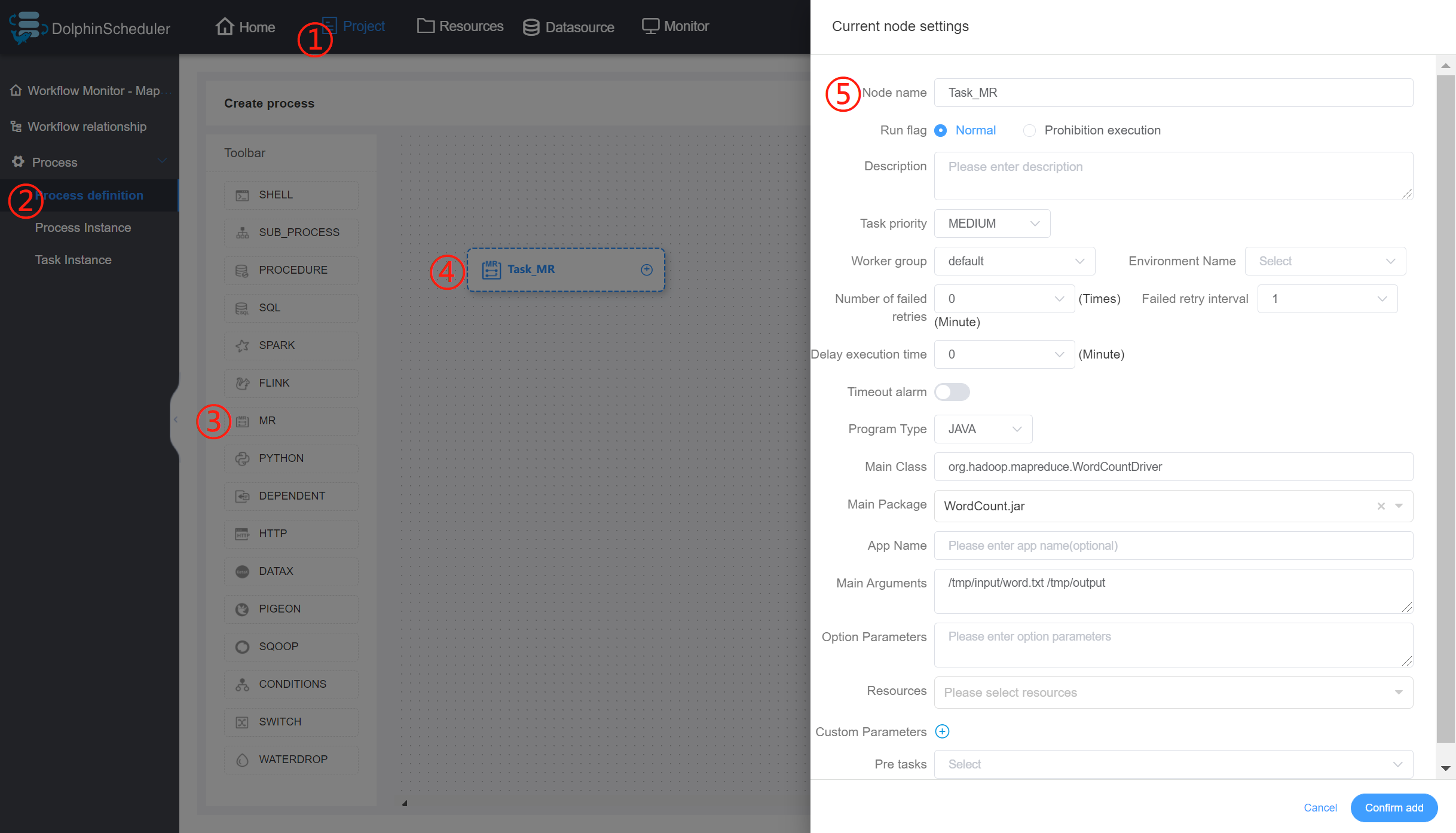Expand the Program Type JAVA dropdown

click(x=983, y=429)
